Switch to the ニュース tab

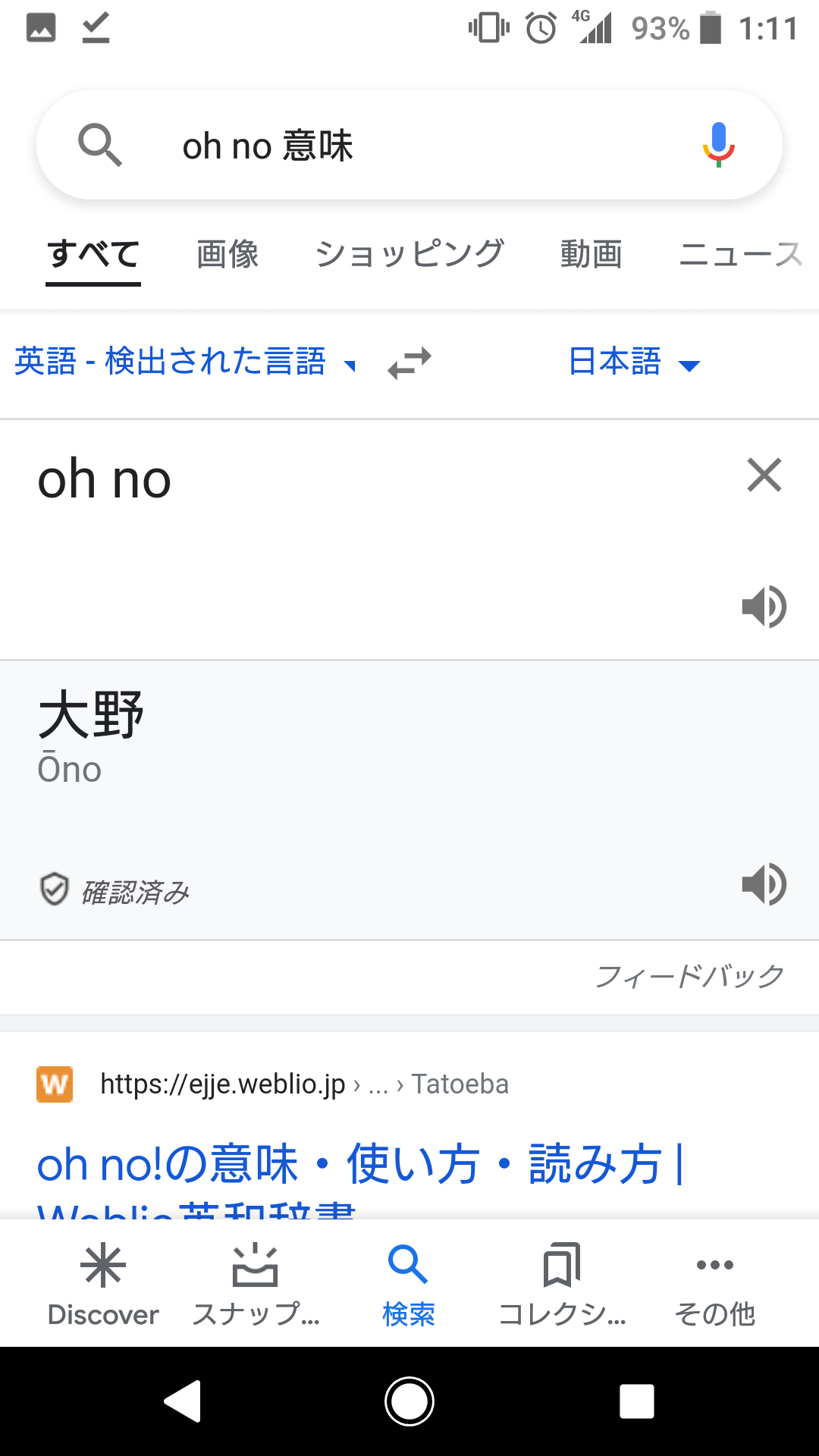coord(741,255)
